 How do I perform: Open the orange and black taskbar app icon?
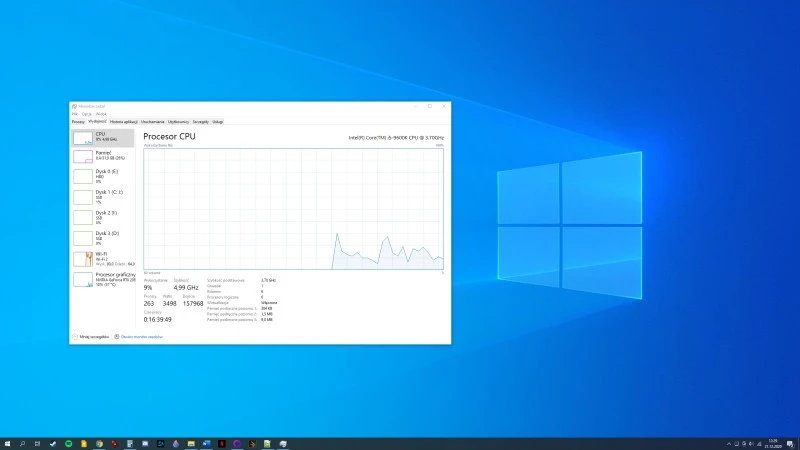[x=252, y=444]
